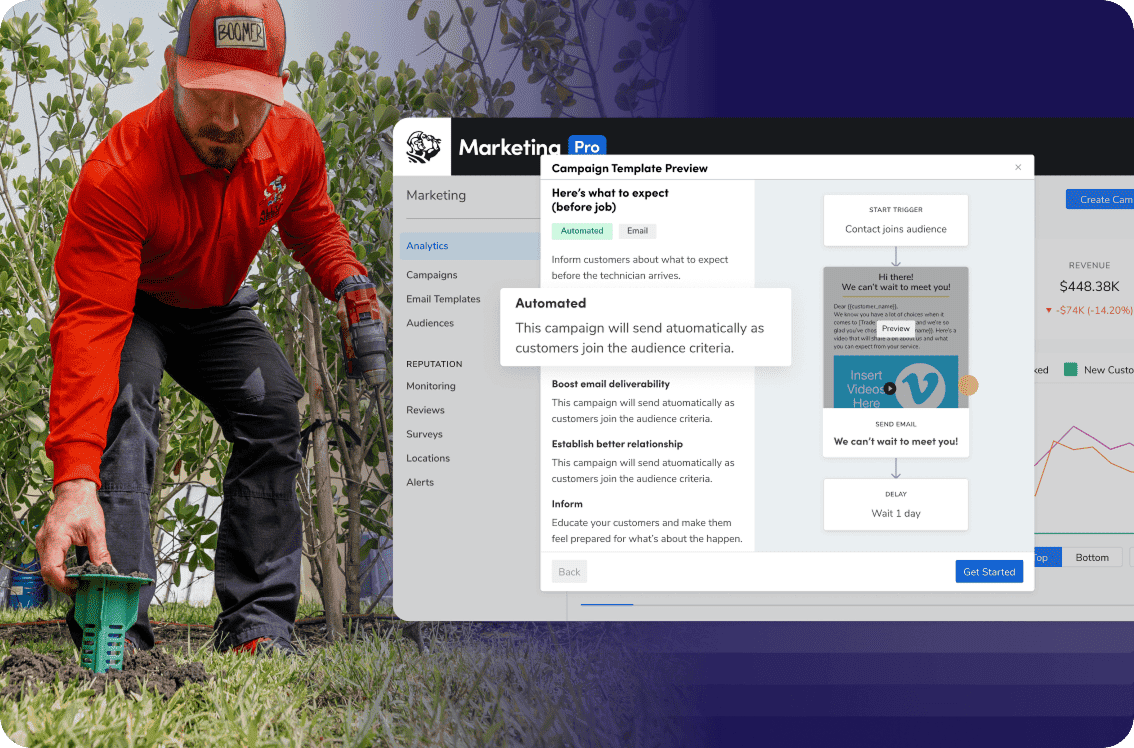Click the 'Establish better relationship' heading
The height and width of the screenshot is (748, 1134).
pos(617,444)
